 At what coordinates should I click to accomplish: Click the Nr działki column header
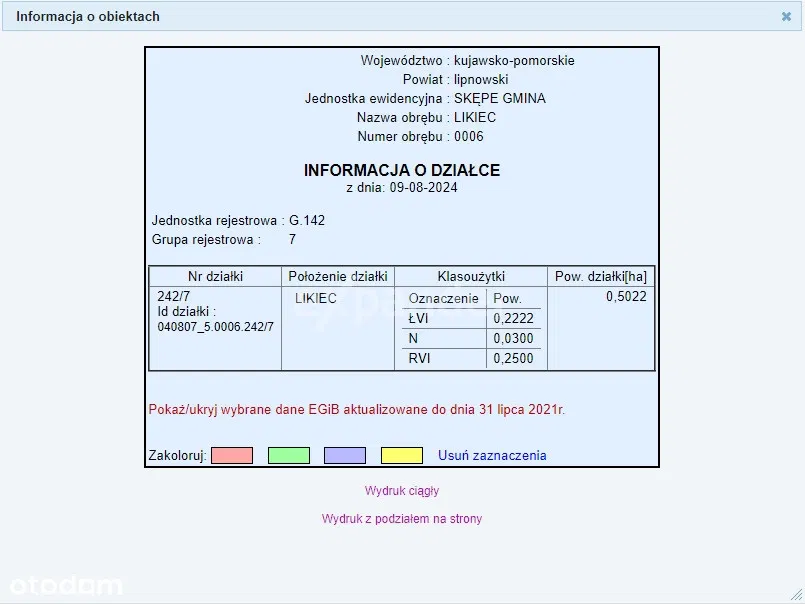[x=215, y=276]
